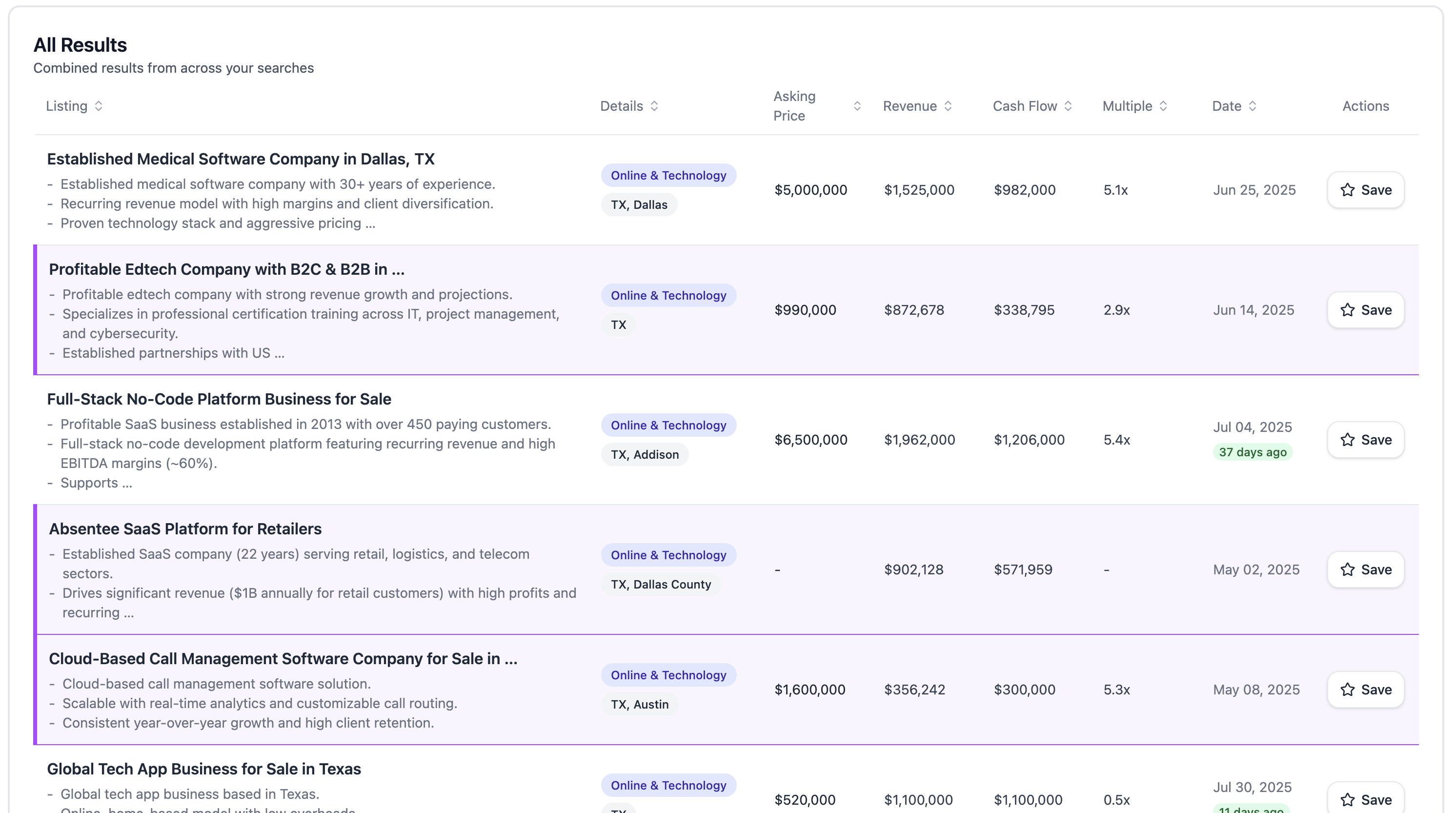Sort results by Details column
This screenshot has height=813, width=1456.
[654, 106]
